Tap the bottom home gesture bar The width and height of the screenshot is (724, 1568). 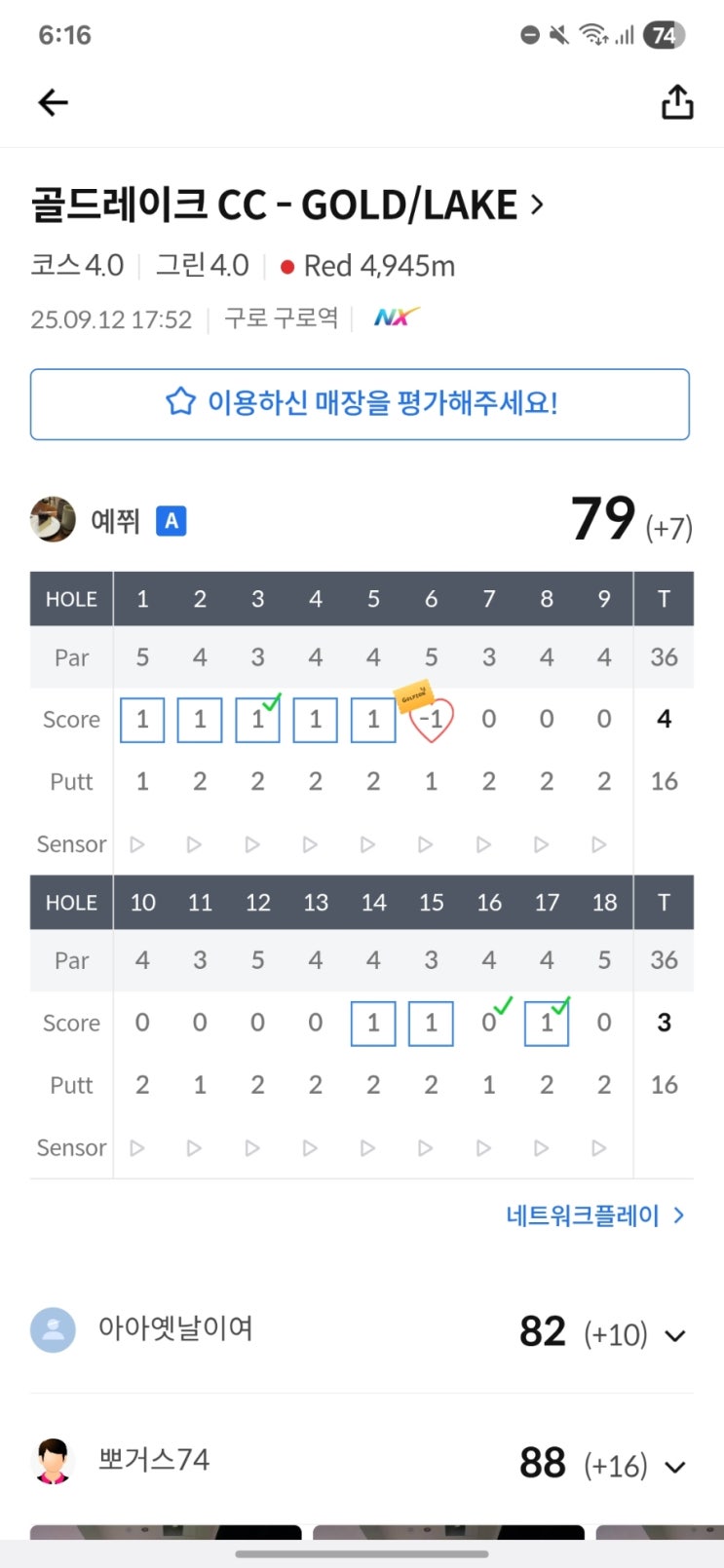pos(362,1553)
